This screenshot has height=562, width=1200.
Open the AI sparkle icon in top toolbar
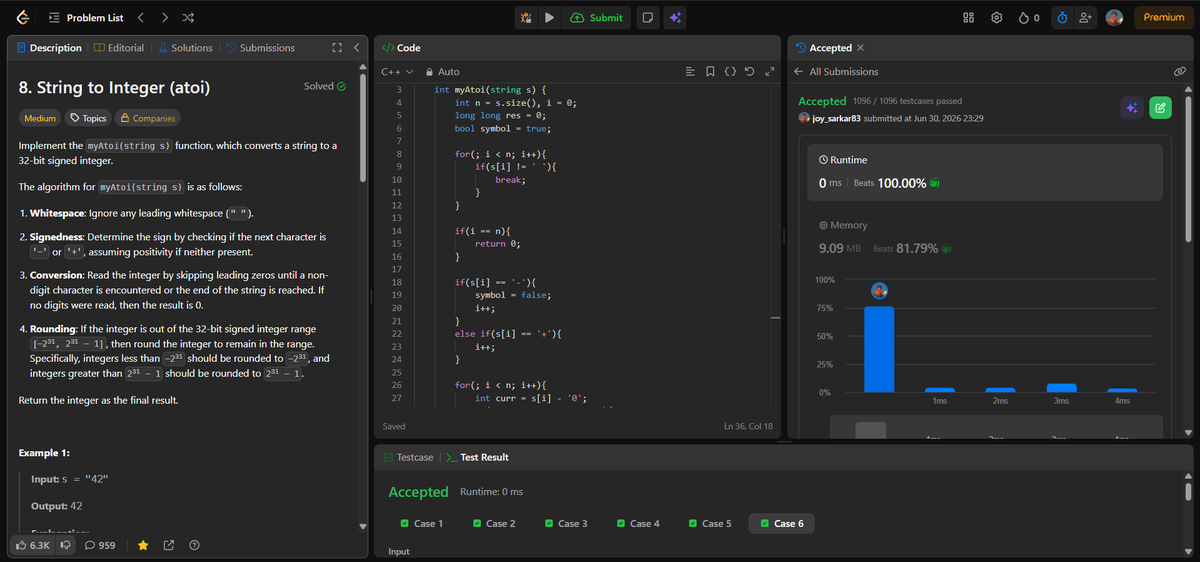pos(675,17)
